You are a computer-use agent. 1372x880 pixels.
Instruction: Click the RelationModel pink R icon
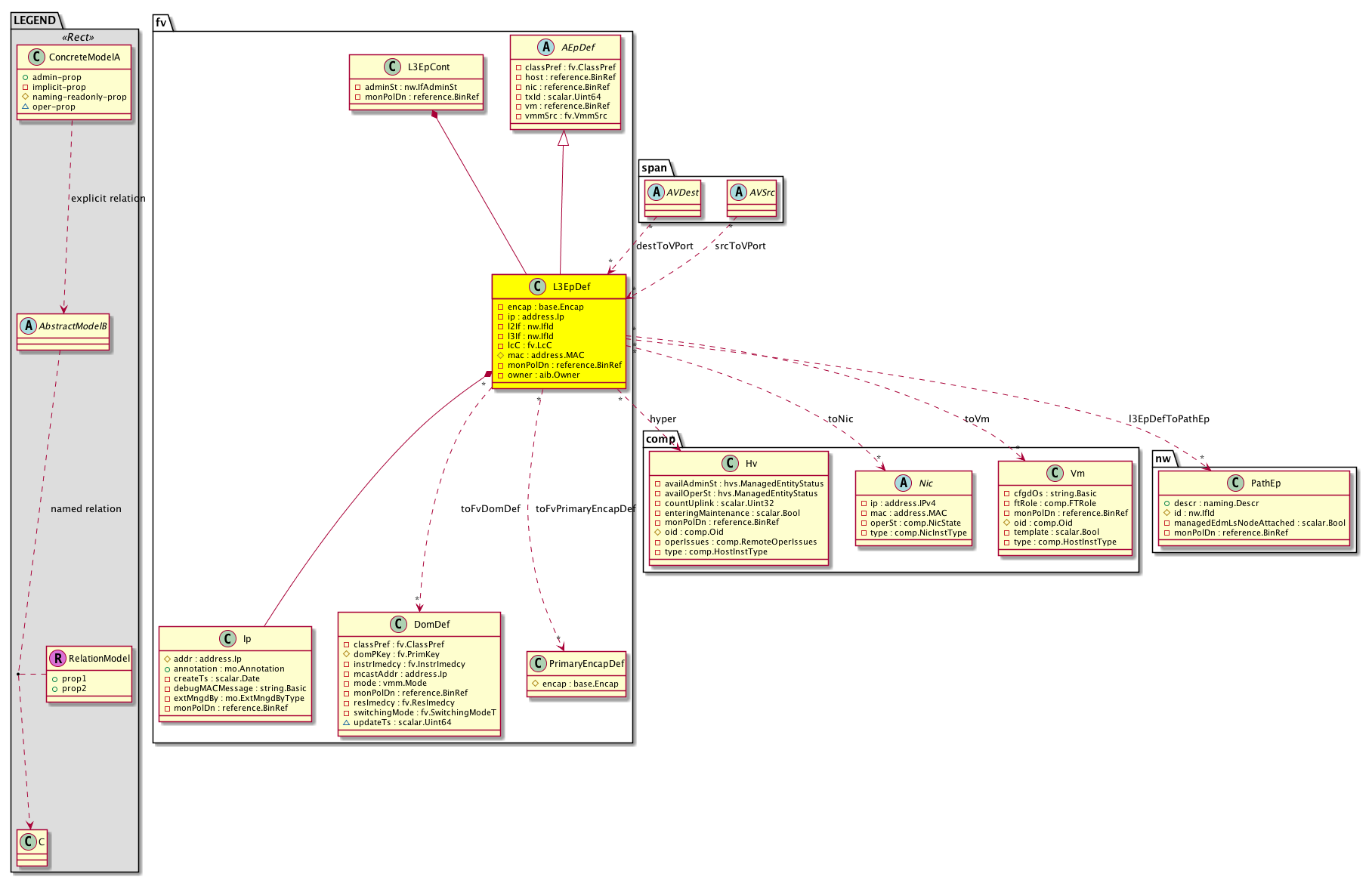(x=58, y=659)
